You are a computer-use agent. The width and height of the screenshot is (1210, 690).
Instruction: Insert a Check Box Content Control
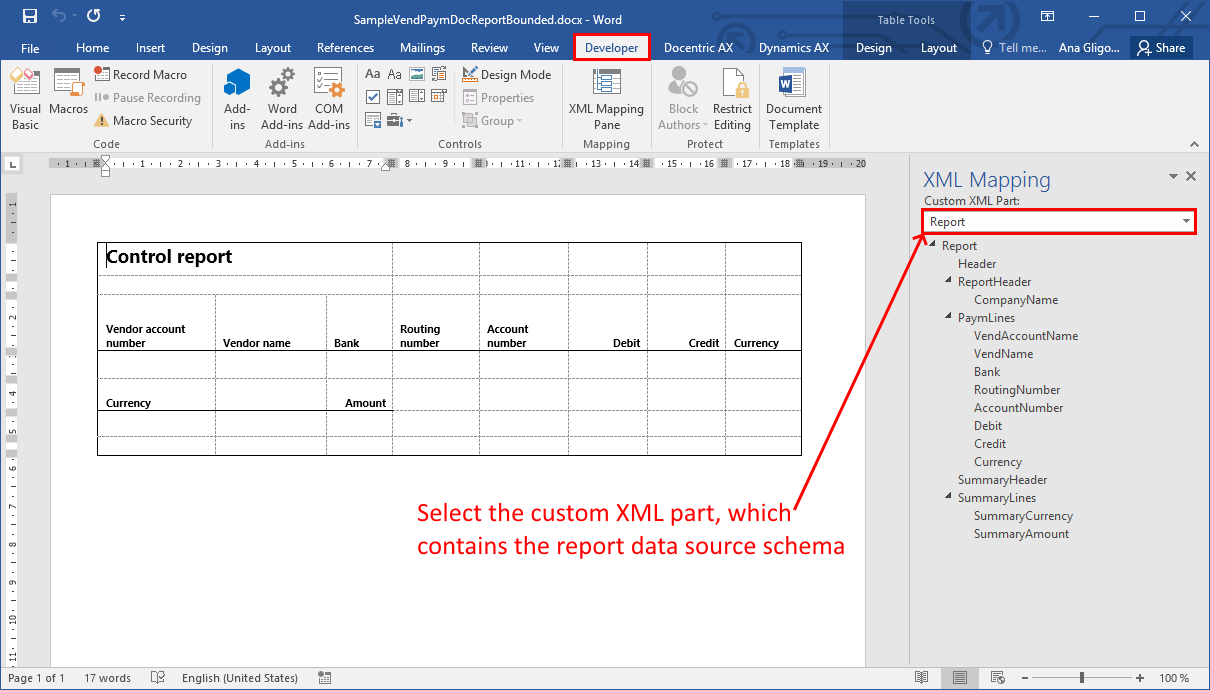[x=373, y=97]
